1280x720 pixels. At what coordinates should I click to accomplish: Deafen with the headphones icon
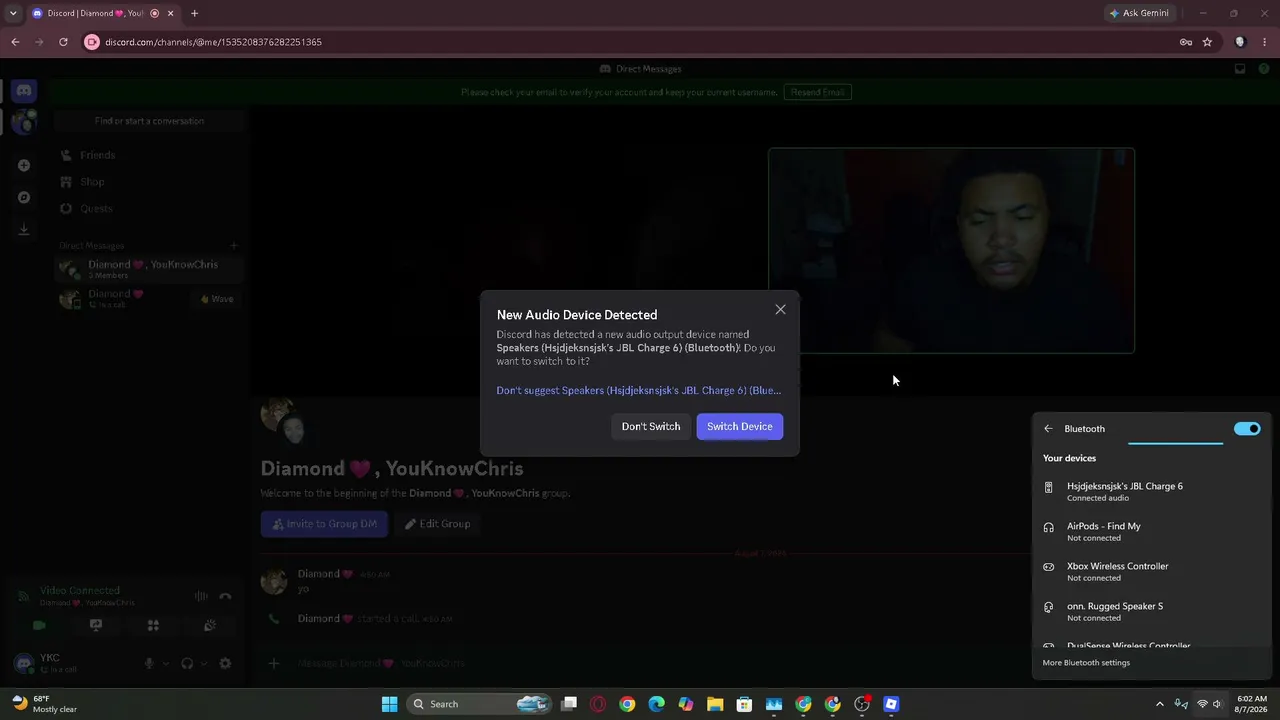187,663
